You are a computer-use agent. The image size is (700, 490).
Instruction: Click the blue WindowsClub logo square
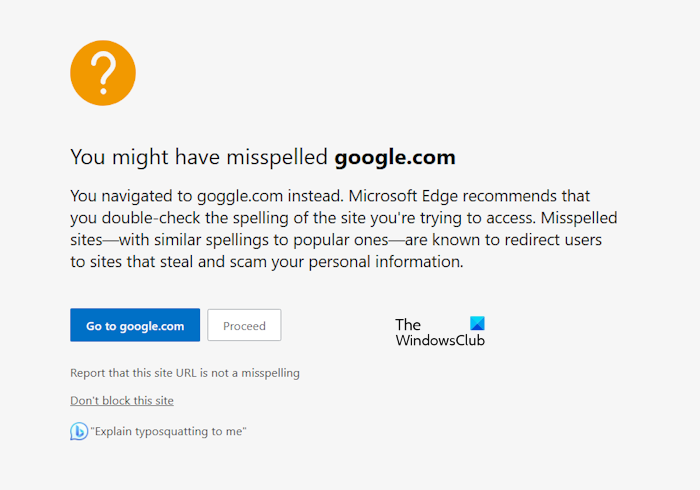477,324
